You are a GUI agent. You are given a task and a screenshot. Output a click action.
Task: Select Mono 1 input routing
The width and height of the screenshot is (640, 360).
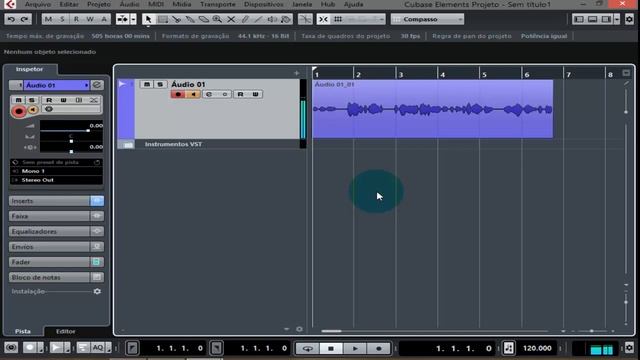tap(57, 171)
